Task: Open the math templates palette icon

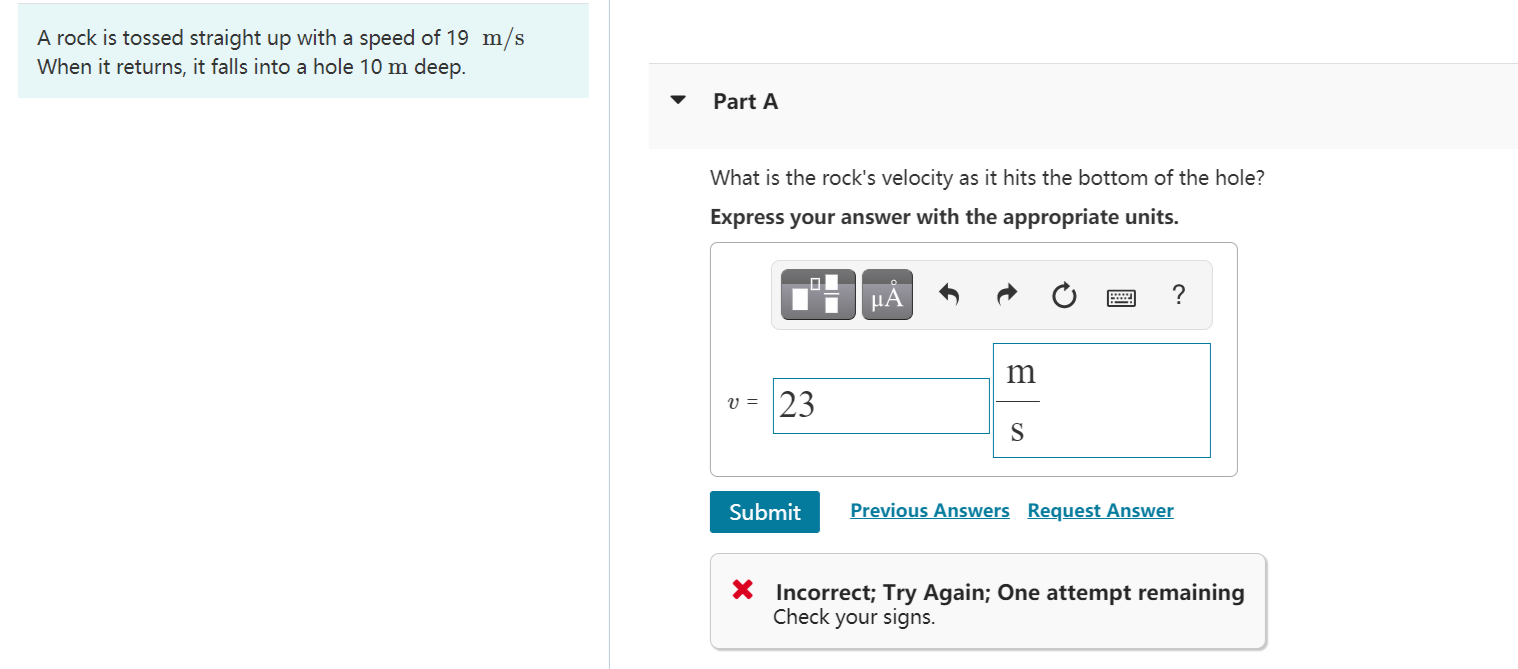Action: click(x=817, y=294)
